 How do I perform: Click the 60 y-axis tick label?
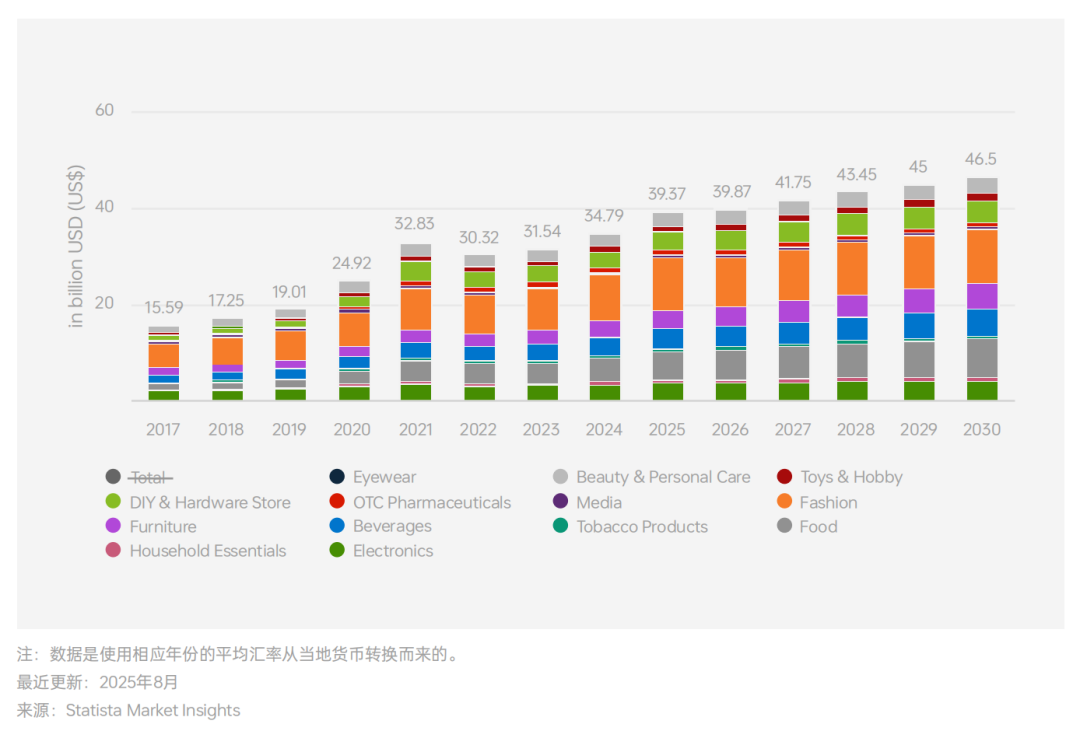click(105, 110)
